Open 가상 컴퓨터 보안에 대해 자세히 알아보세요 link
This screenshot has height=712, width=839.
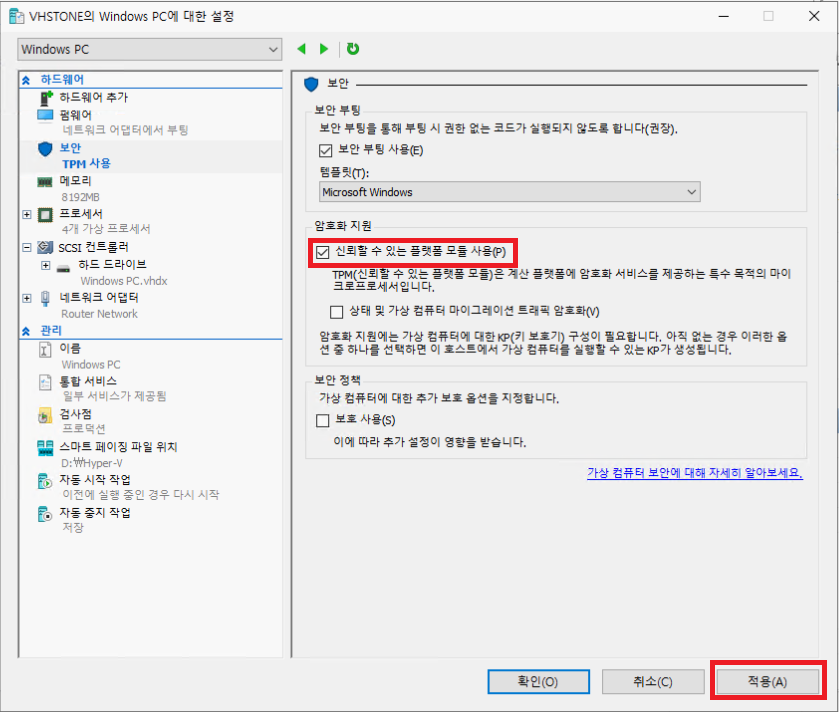click(695, 473)
